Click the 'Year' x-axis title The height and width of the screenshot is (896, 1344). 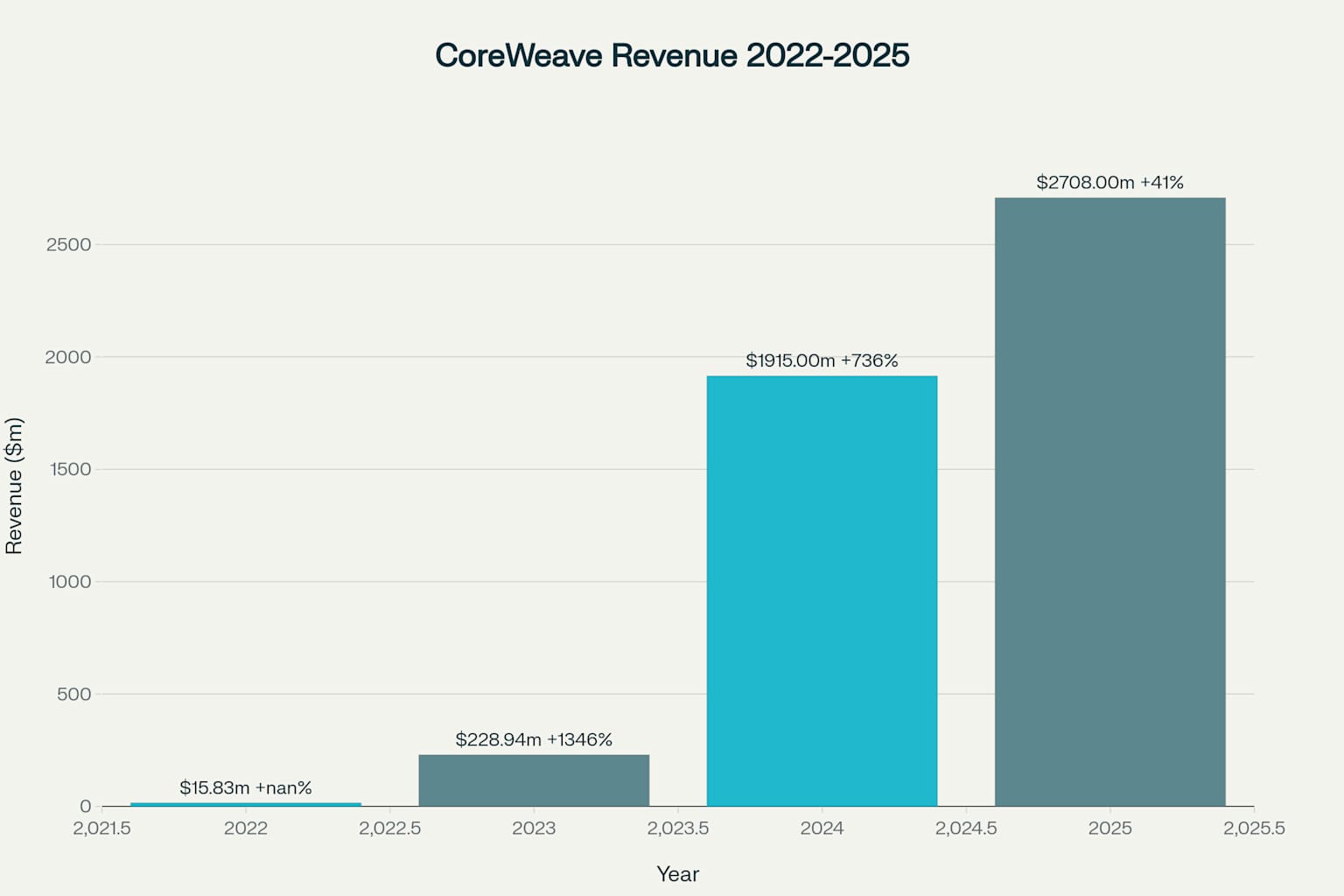[x=678, y=874]
